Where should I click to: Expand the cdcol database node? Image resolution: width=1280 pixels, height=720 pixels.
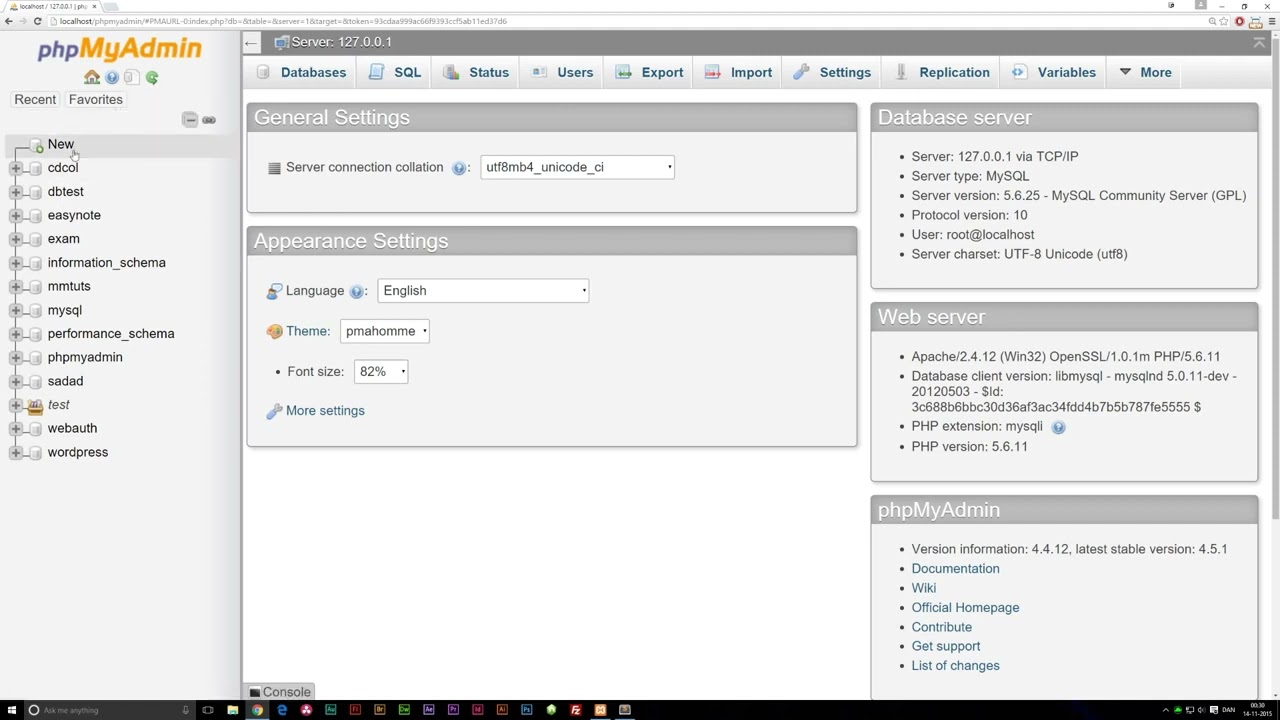15,168
